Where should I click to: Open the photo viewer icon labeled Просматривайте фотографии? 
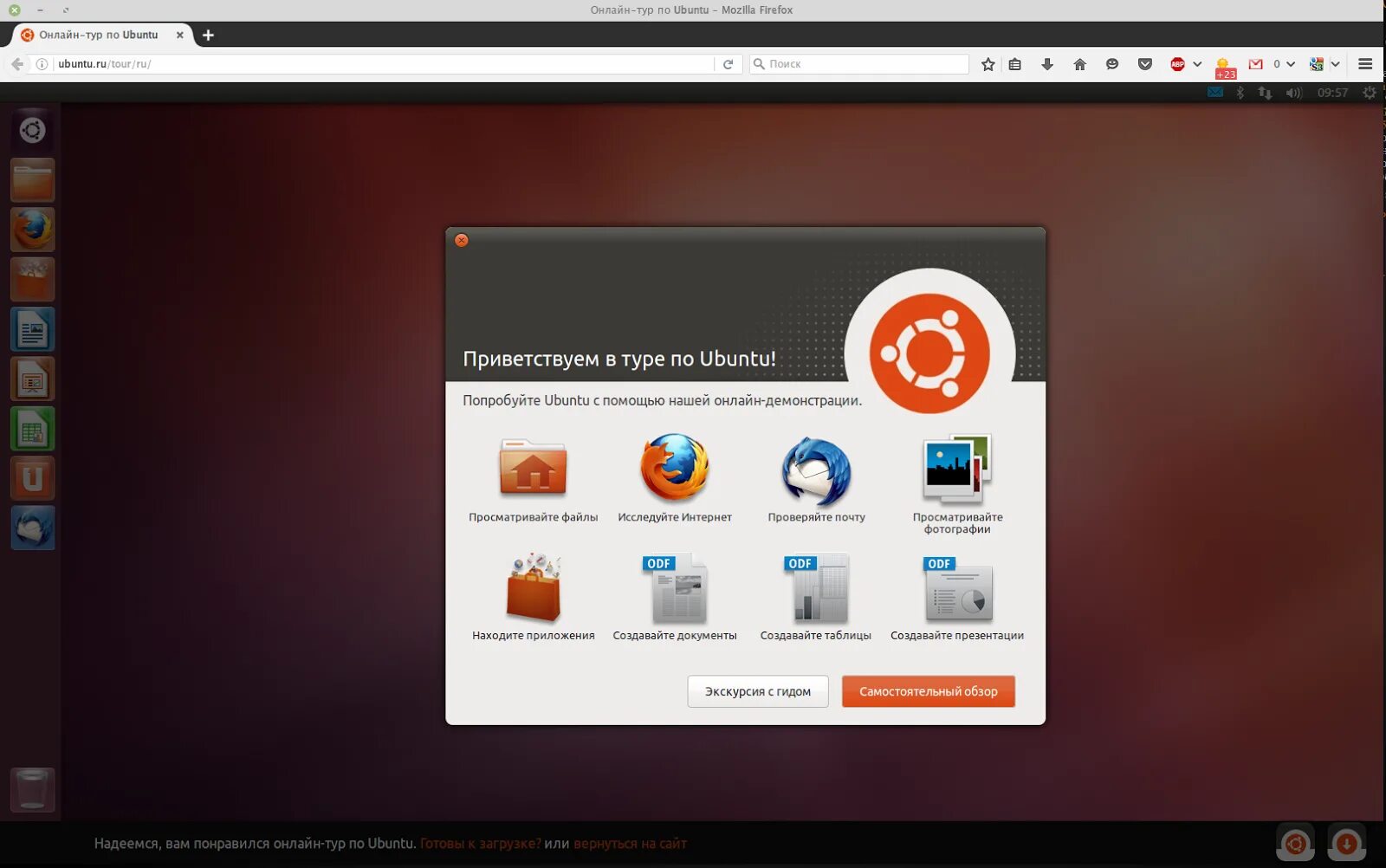coord(957,469)
